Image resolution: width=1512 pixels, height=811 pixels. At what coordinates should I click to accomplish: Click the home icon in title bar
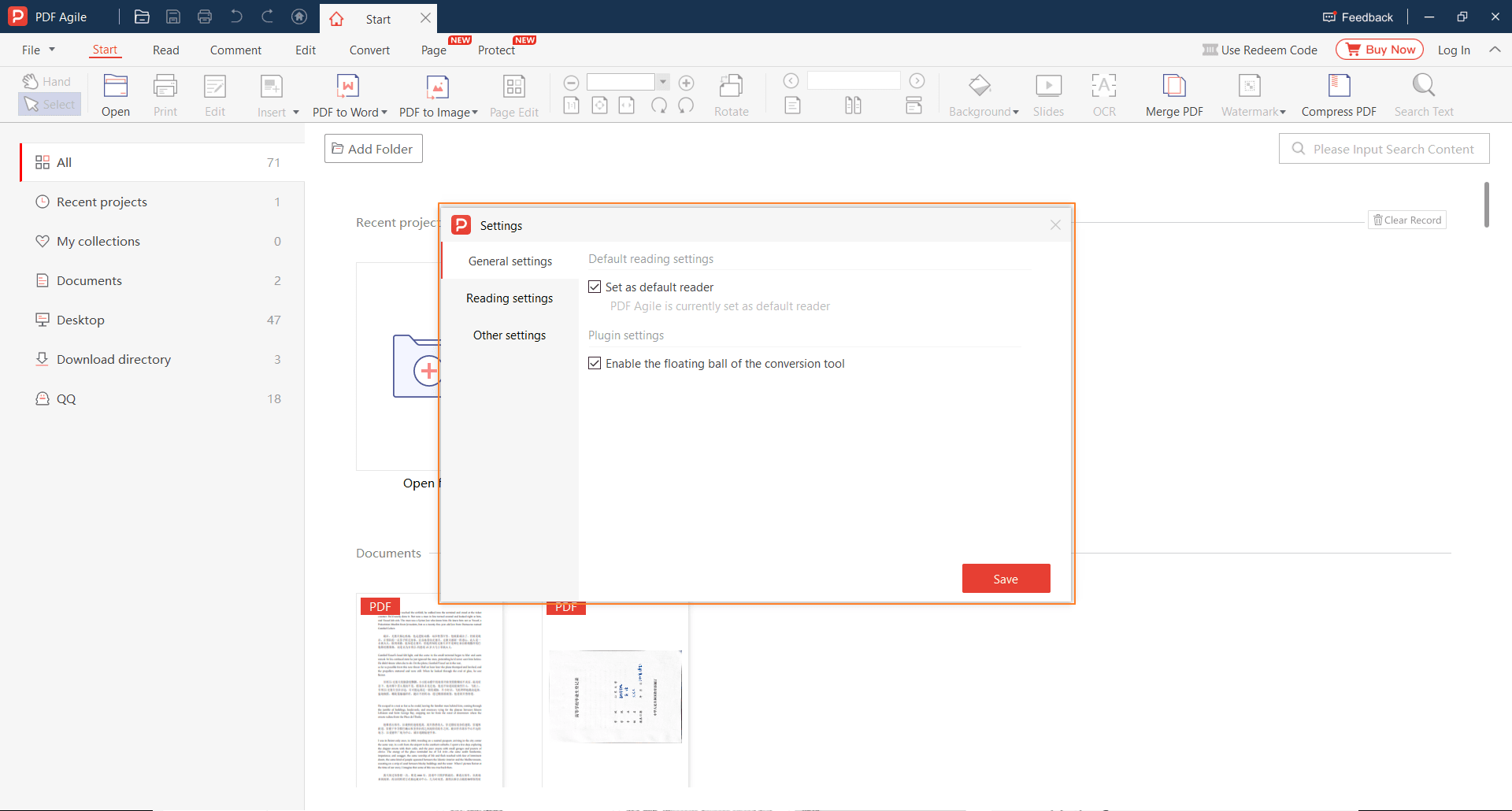[299, 17]
